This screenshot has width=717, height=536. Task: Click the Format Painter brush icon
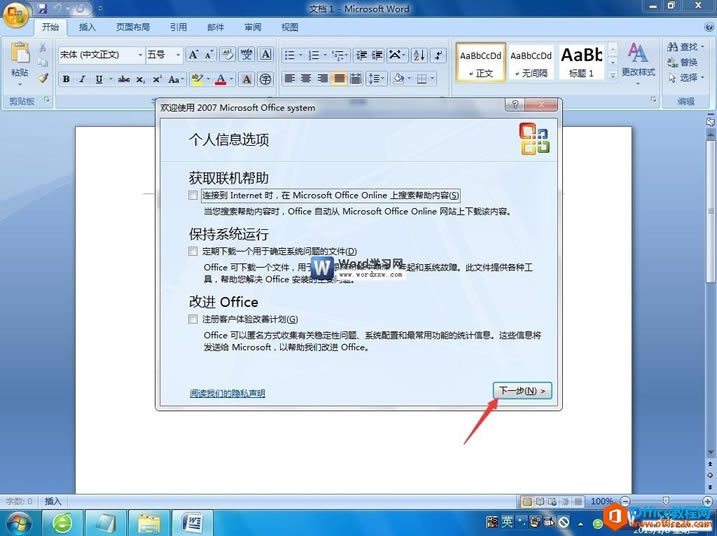coord(43,78)
